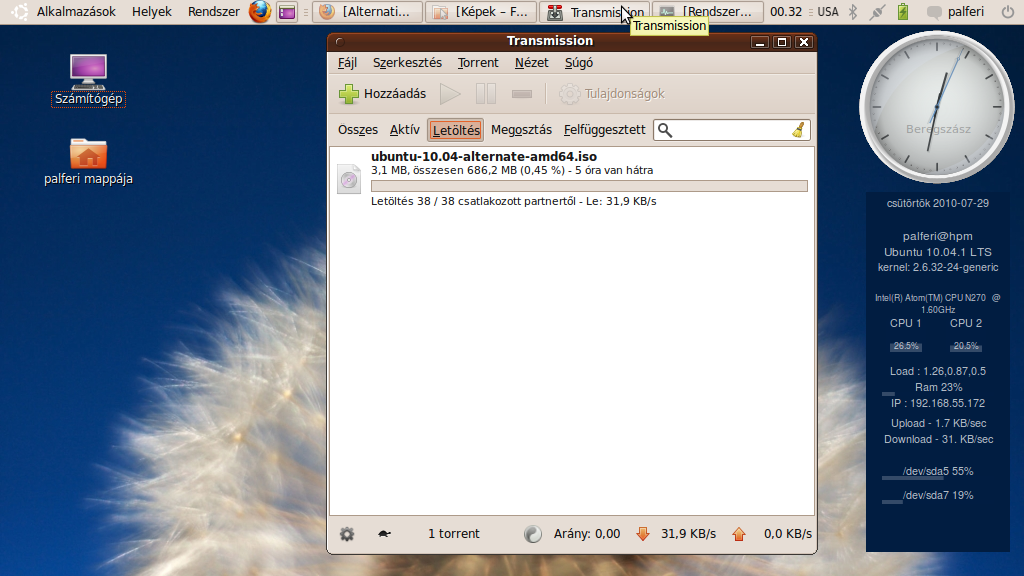Toggle turtle speed-limit mode
This screenshot has width=1024, height=576.
tap(384, 534)
